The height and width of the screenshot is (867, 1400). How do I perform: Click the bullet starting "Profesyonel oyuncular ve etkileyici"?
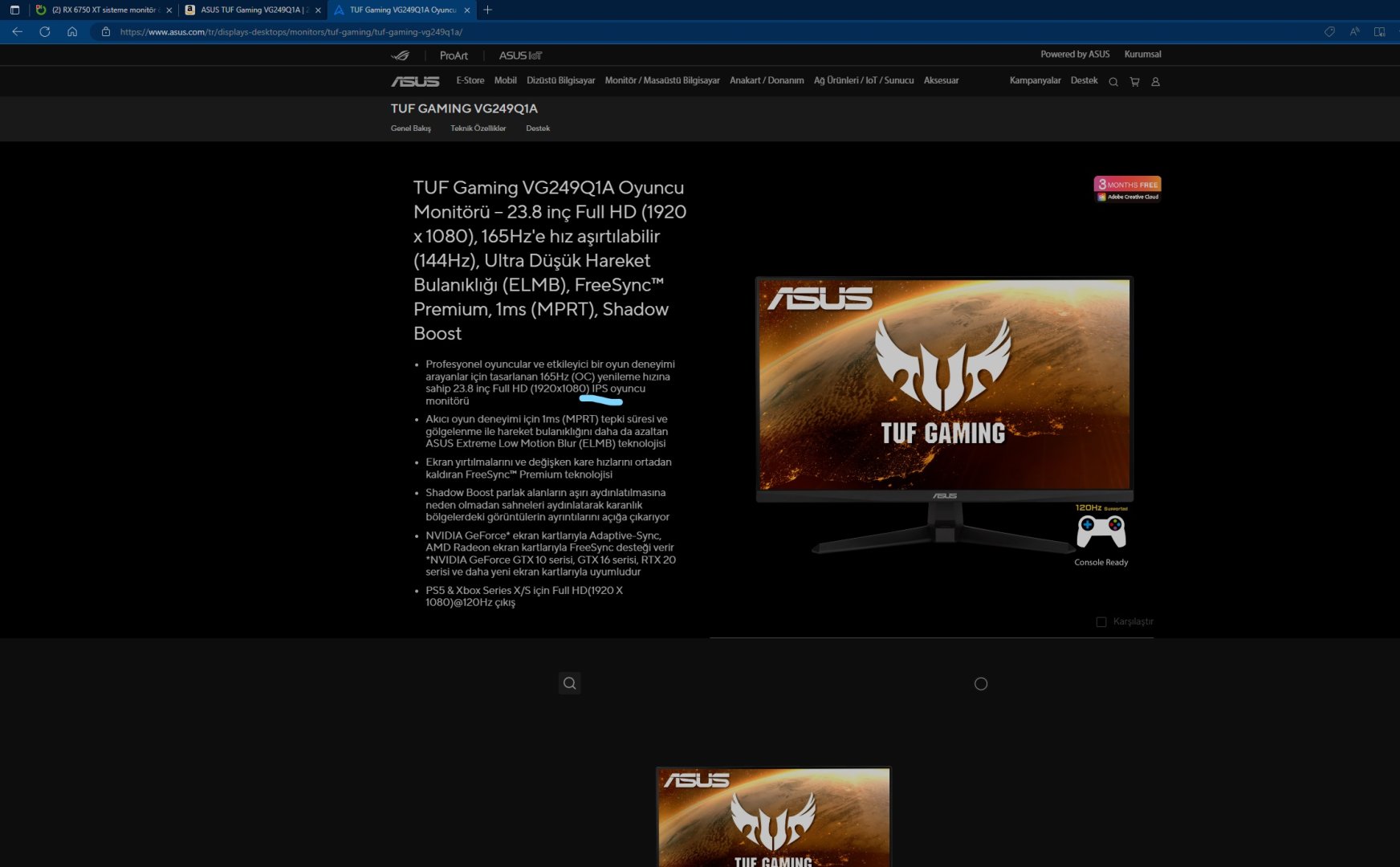point(551,382)
